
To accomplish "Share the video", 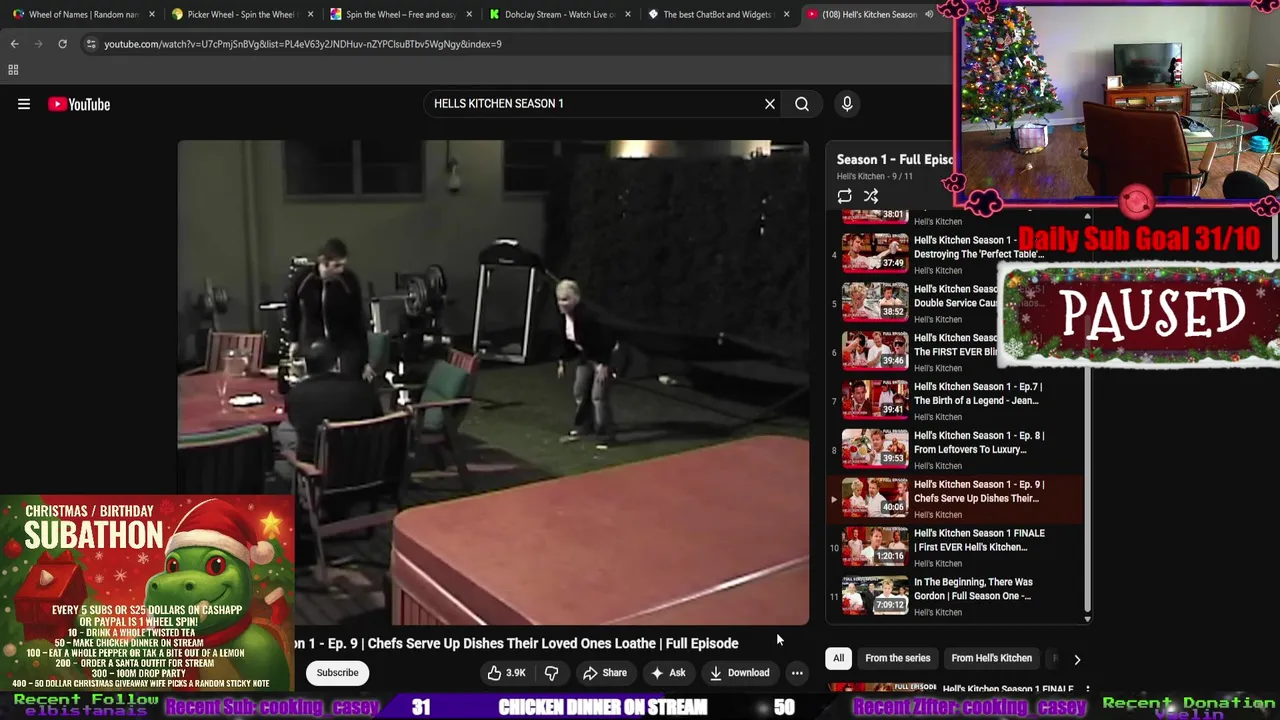I will click(x=605, y=673).
